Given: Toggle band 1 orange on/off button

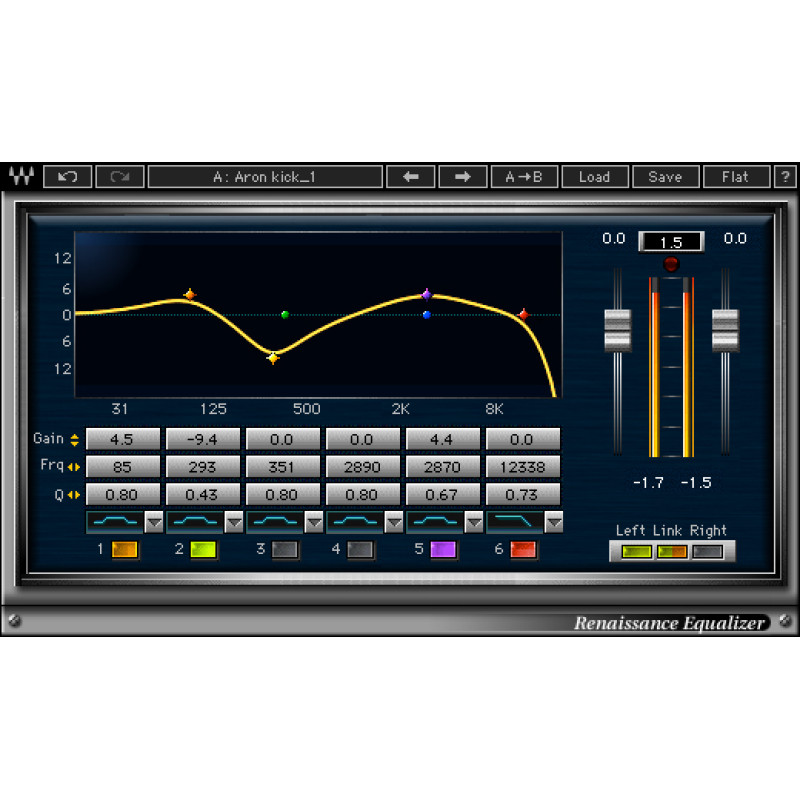Looking at the screenshot, I should click(x=124, y=549).
